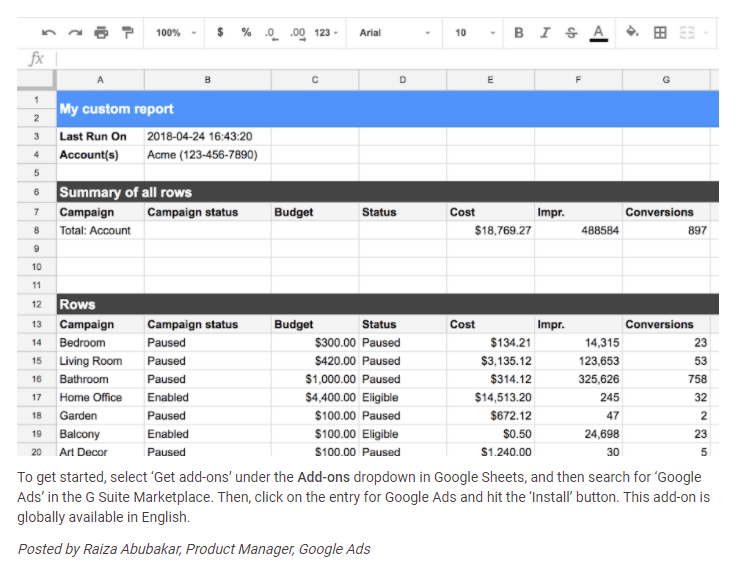The width and height of the screenshot is (742, 586).
Task: Toggle strikethrough formatting
Action: (x=571, y=33)
